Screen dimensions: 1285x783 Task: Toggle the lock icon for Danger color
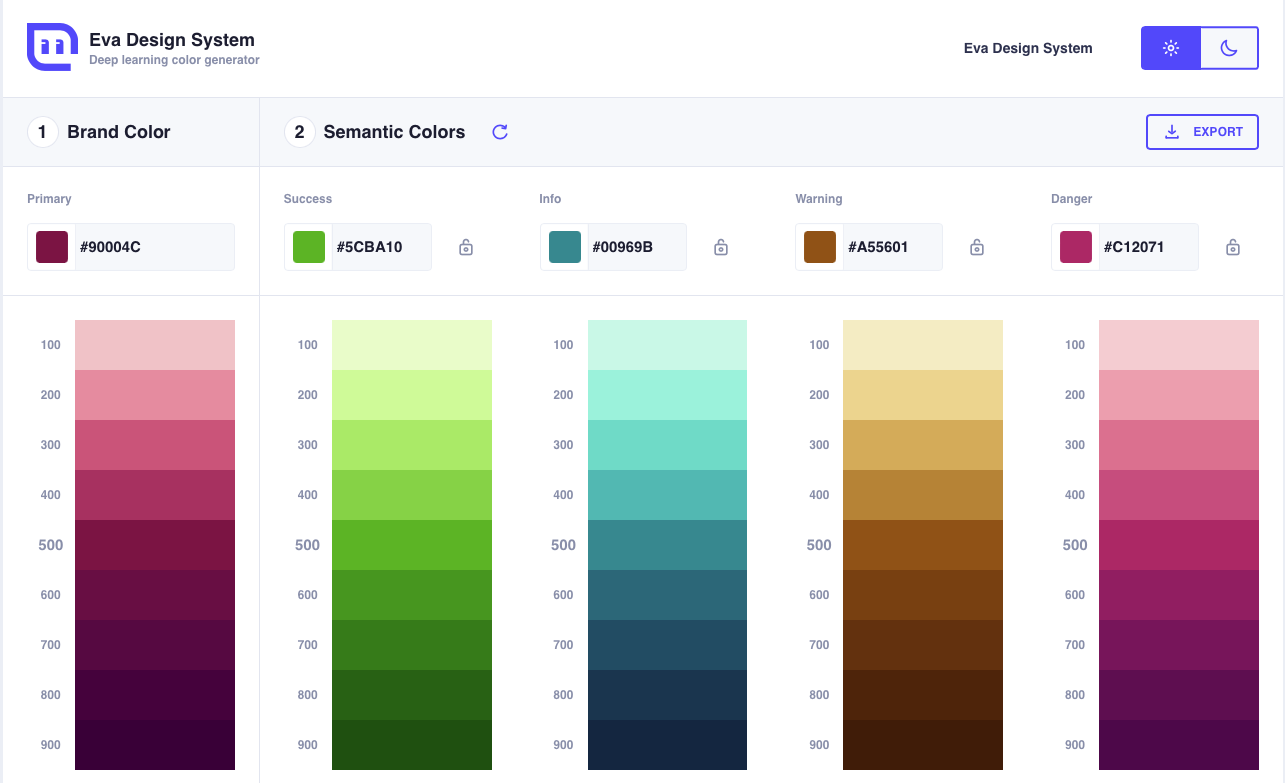pos(1233,247)
